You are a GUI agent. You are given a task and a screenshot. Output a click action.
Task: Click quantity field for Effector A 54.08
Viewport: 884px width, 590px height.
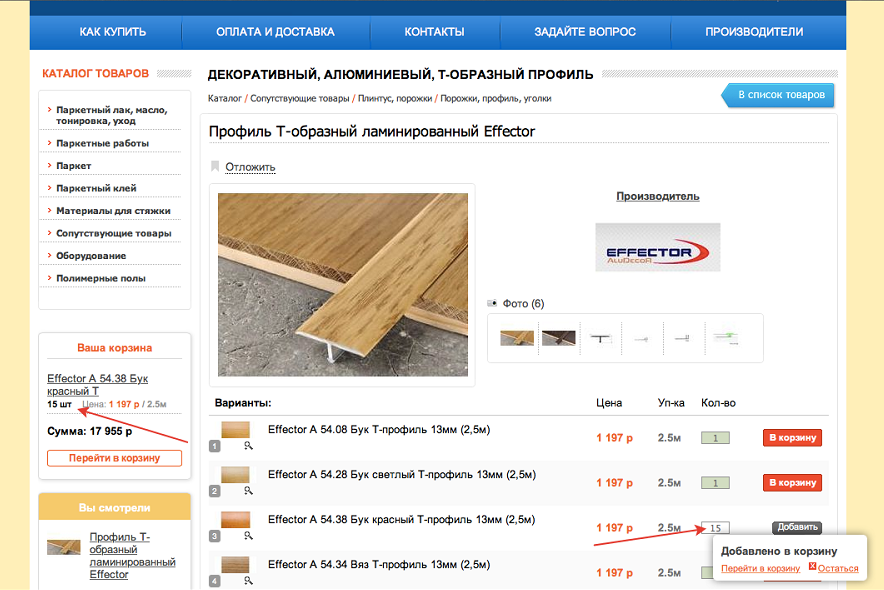pyautogui.click(x=715, y=438)
